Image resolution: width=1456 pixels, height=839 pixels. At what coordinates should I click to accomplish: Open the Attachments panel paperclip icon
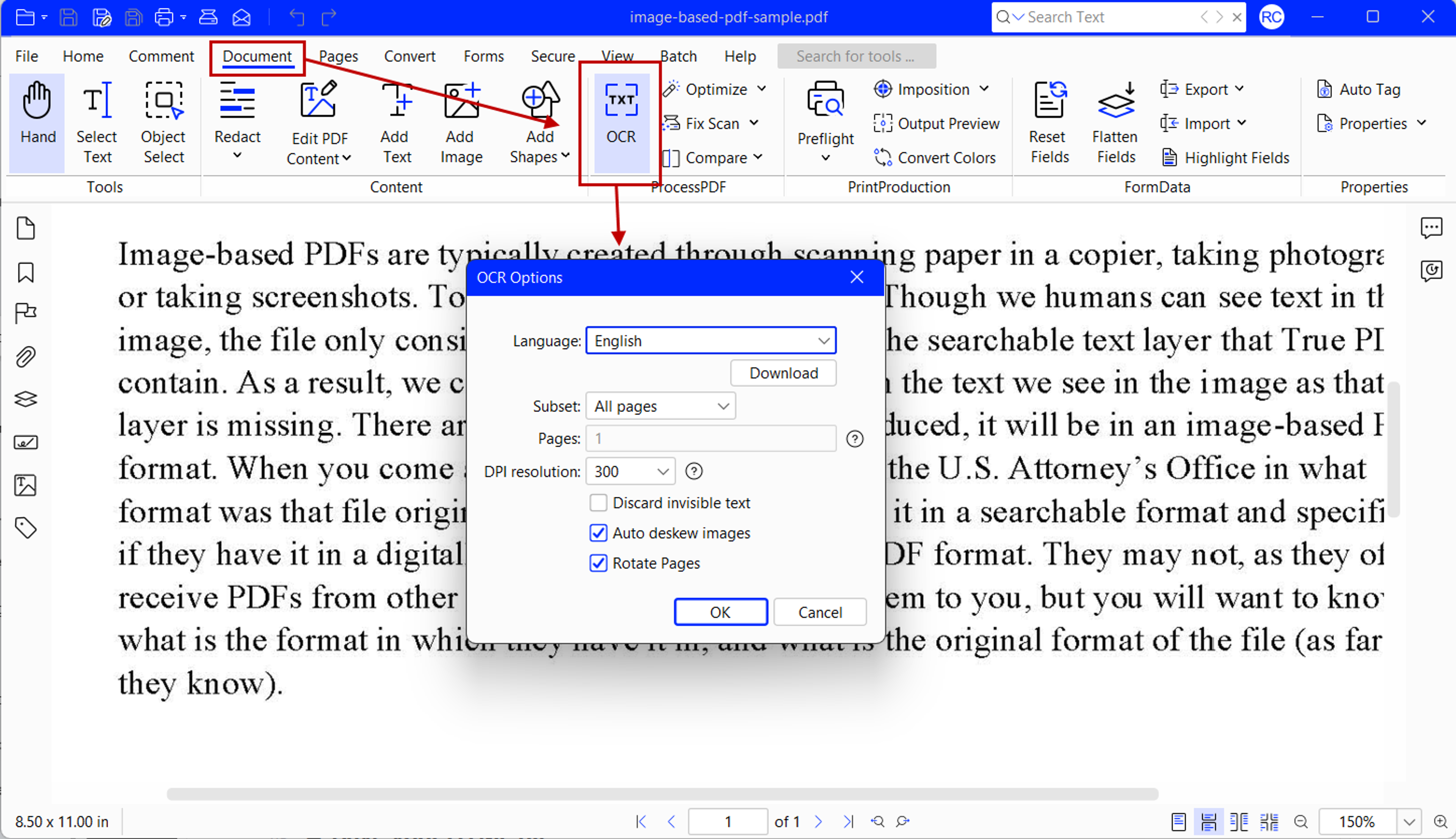coord(26,357)
